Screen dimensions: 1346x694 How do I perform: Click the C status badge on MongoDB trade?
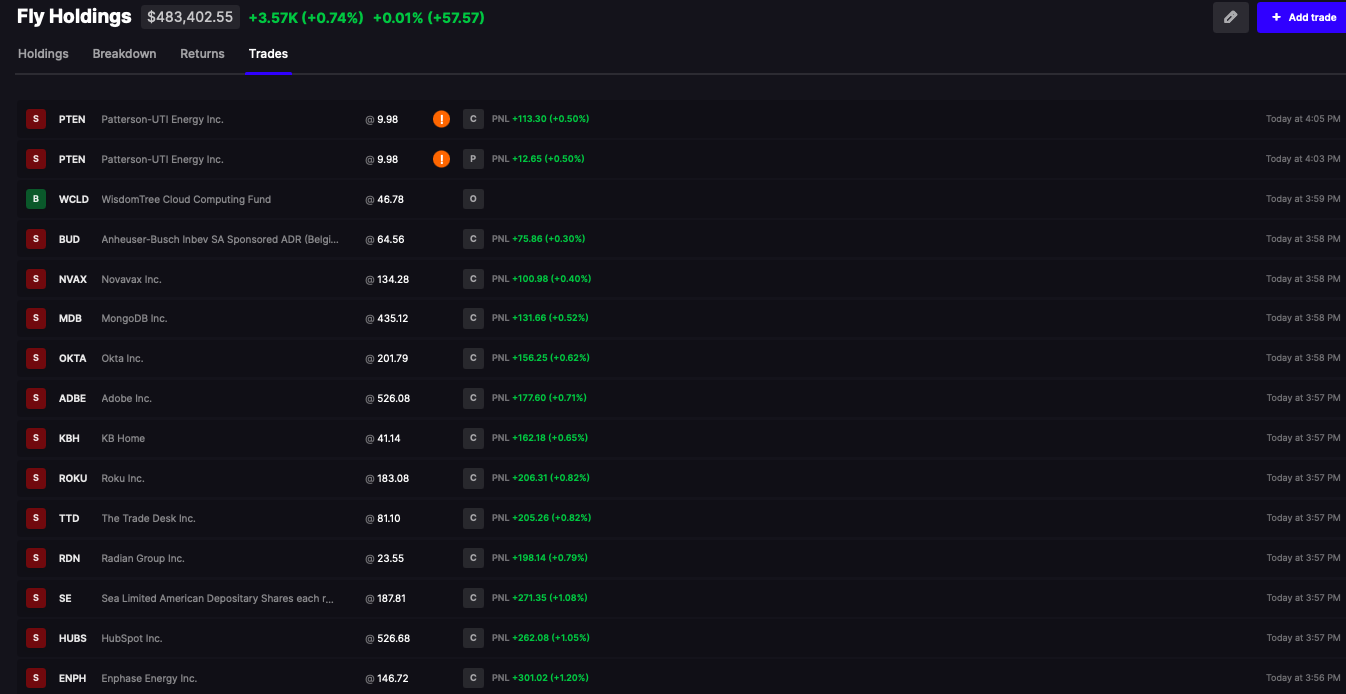tap(473, 318)
